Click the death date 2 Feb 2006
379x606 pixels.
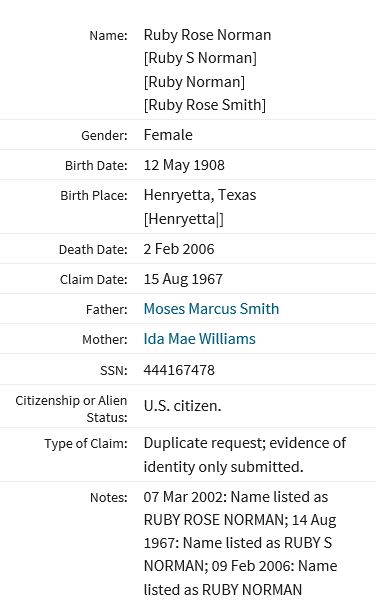click(x=179, y=249)
